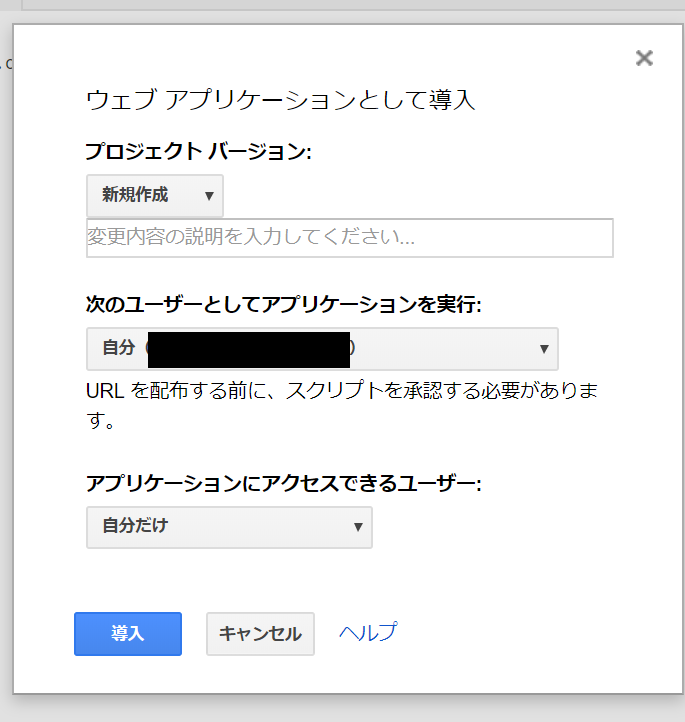The width and height of the screenshot is (685, 722).
Task: Click the キャンセル button
Action: tap(260, 634)
